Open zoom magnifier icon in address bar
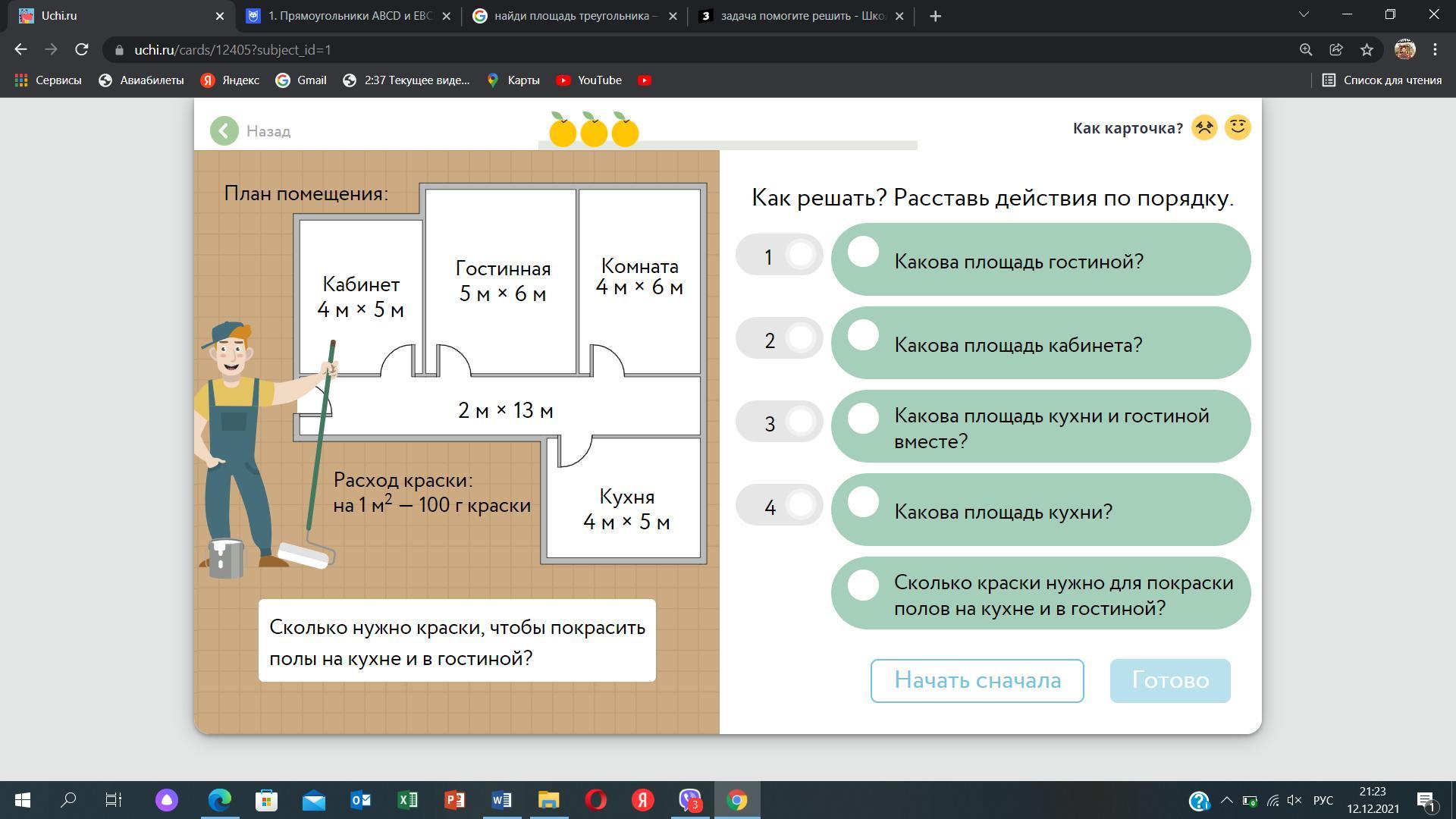Image resolution: width=1456 pixels, height=819 pixels. click(x=1306, y=49)
